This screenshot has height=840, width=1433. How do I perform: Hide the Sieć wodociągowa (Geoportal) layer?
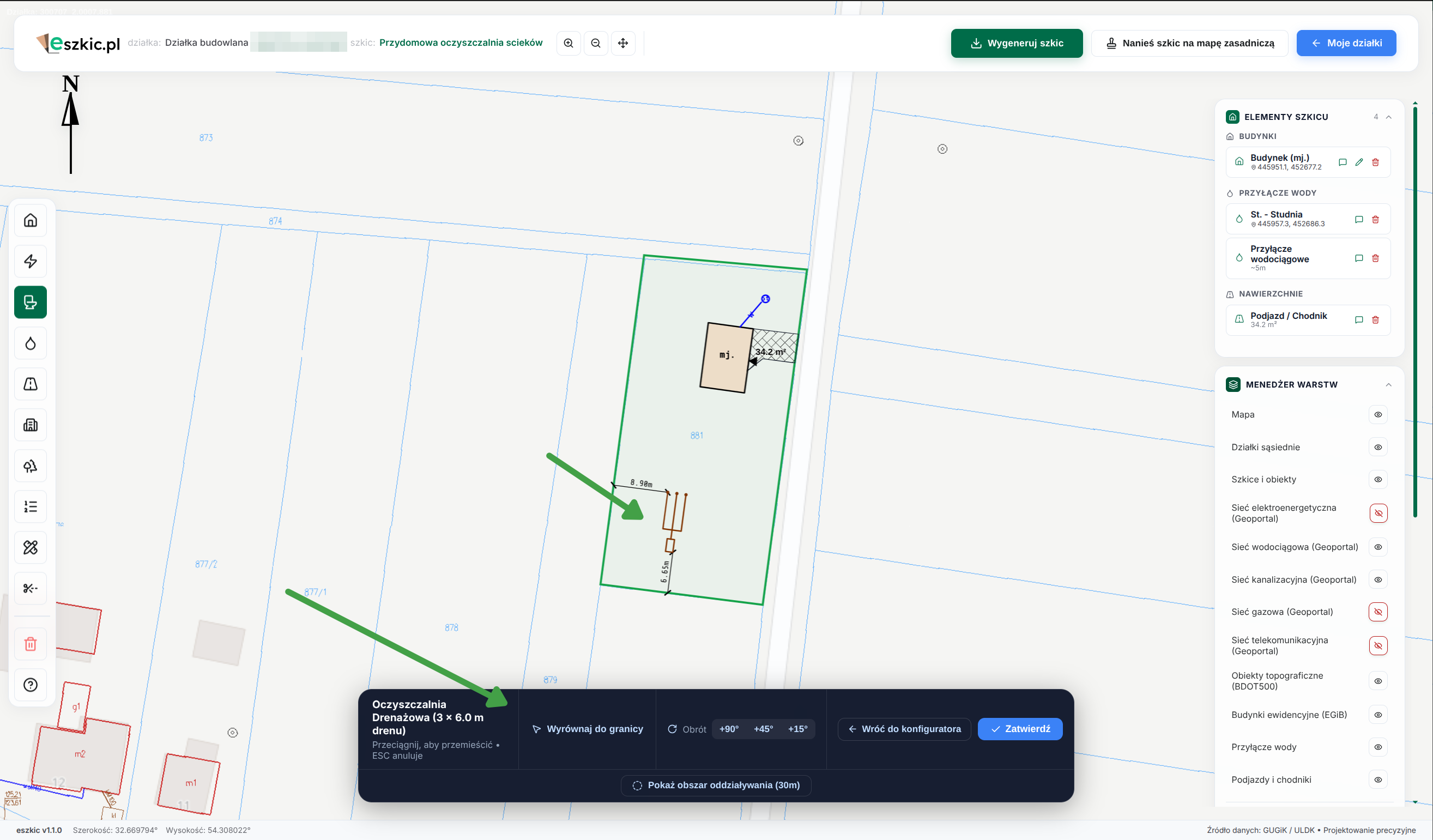click(x=1378, y=547)
